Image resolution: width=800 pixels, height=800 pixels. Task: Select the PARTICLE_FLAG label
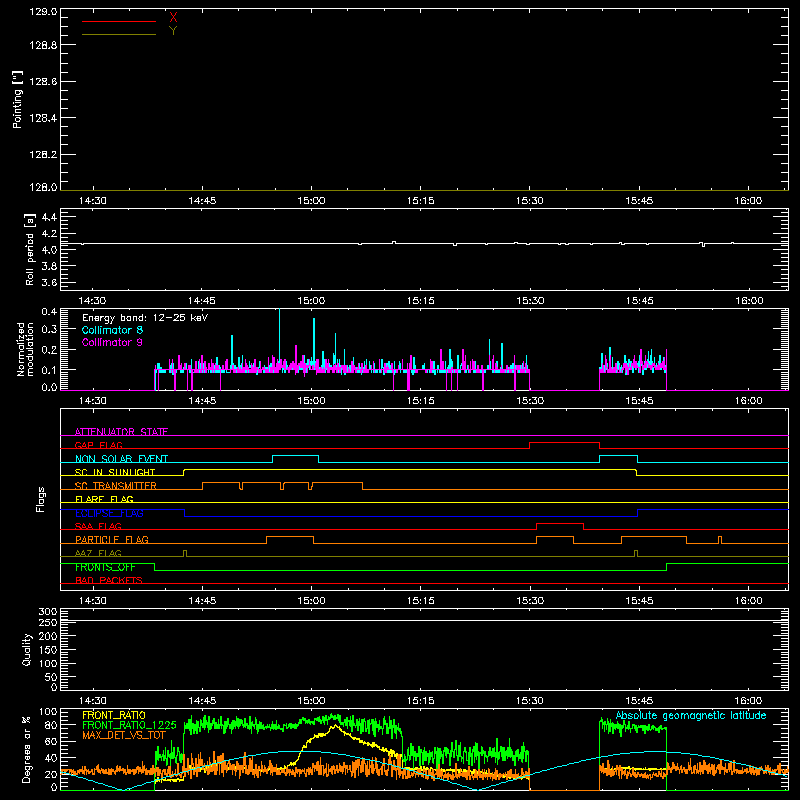[112, 539]
